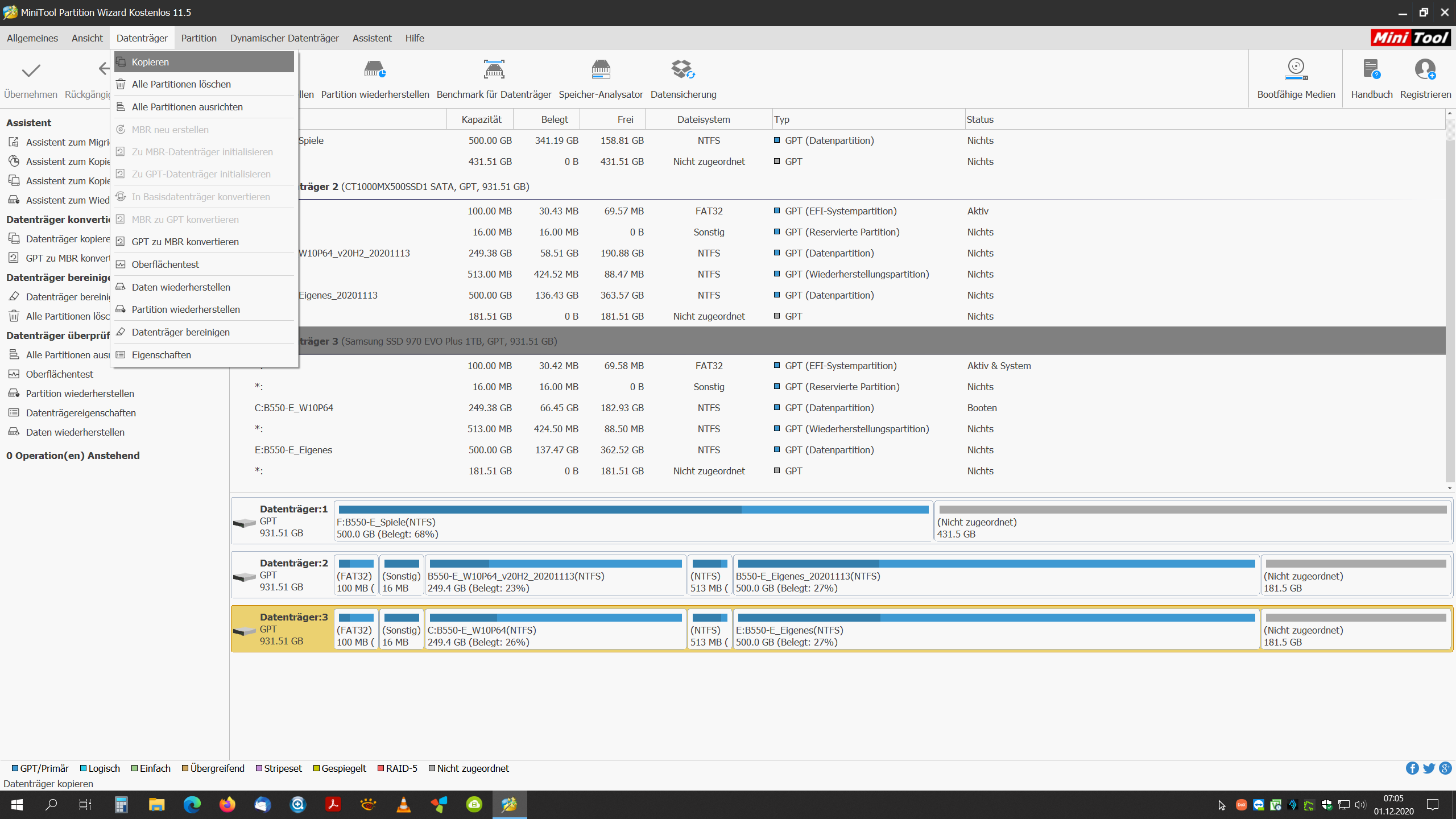Image resolution: width=1456 pixels, height=819 pixels.
Task: Click the Benchmark für Datenträger toolbar icon
Action: click(494, 70)
